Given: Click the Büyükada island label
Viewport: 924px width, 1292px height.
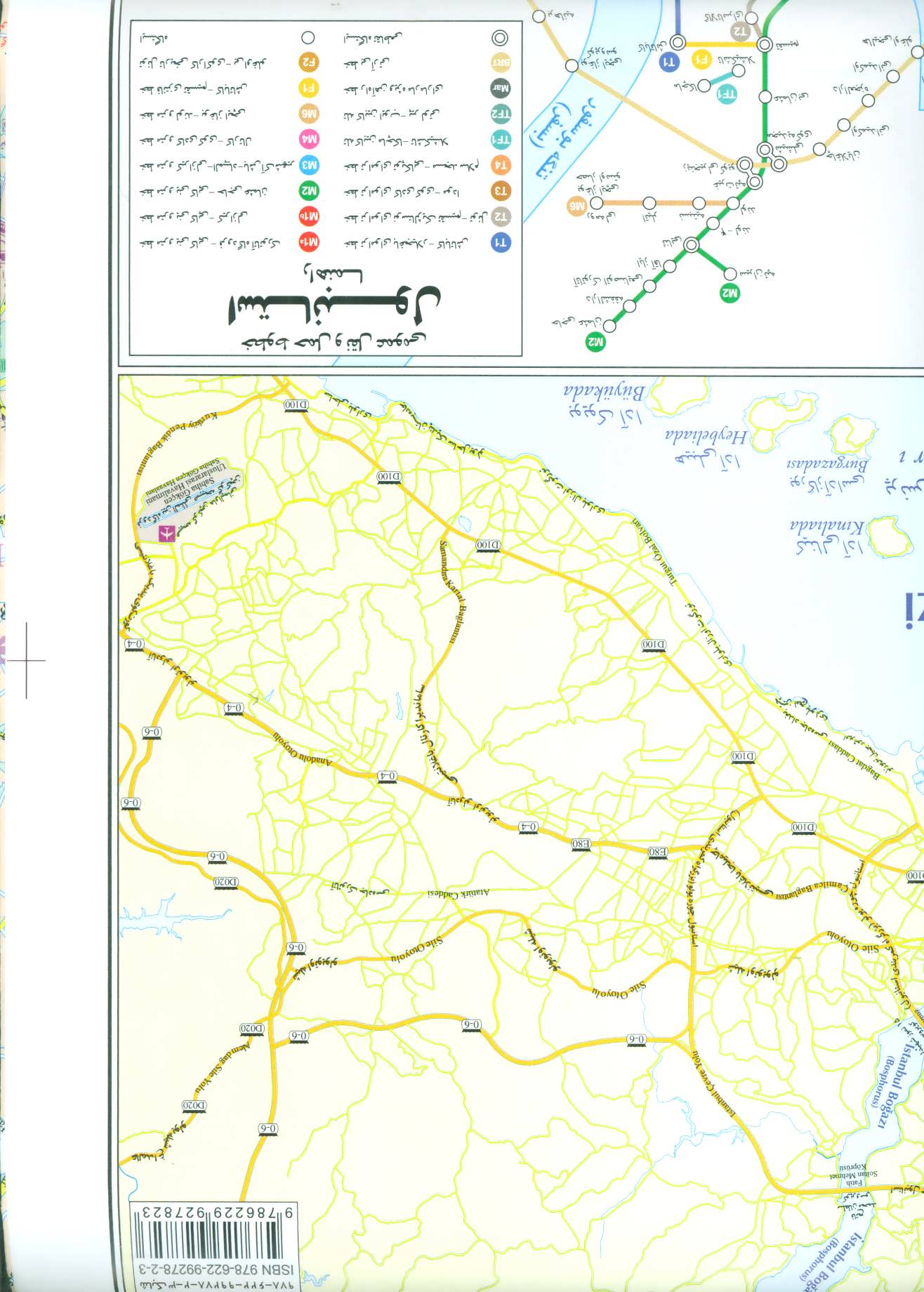Looking at the screenshot, I should pos(605,391).
